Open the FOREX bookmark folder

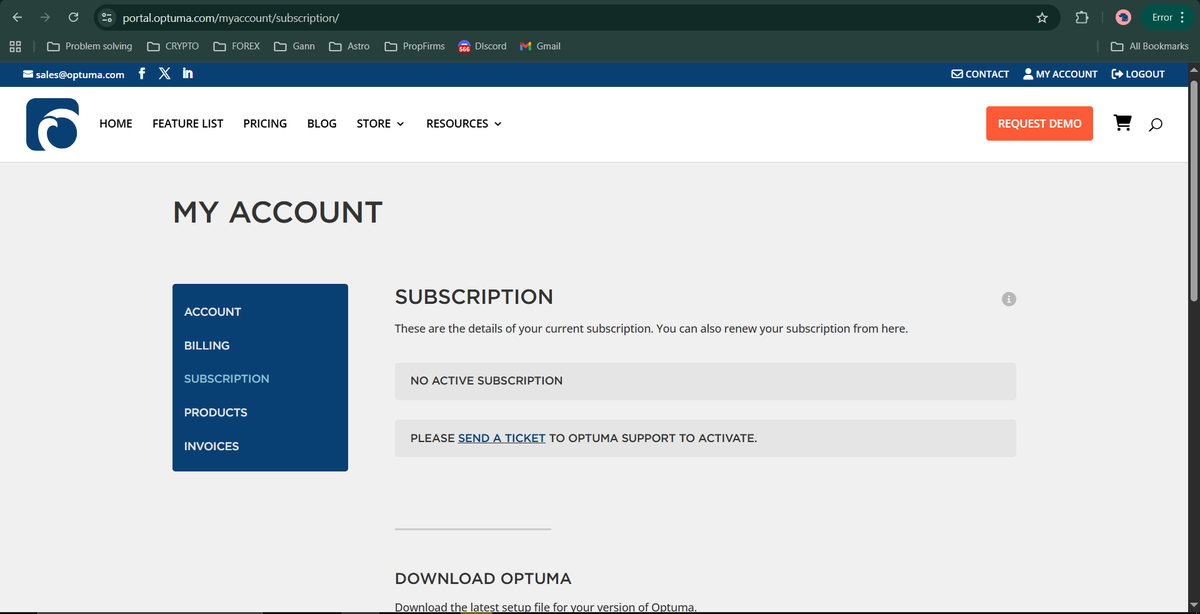(237, 46)
